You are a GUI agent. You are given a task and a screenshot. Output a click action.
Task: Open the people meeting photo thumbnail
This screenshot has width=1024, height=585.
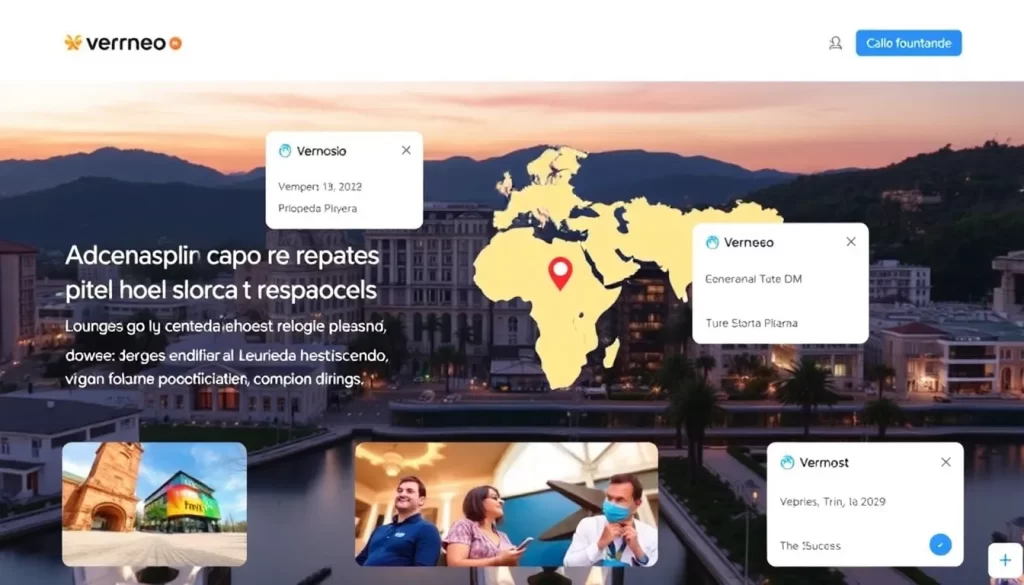click(506, 504)
